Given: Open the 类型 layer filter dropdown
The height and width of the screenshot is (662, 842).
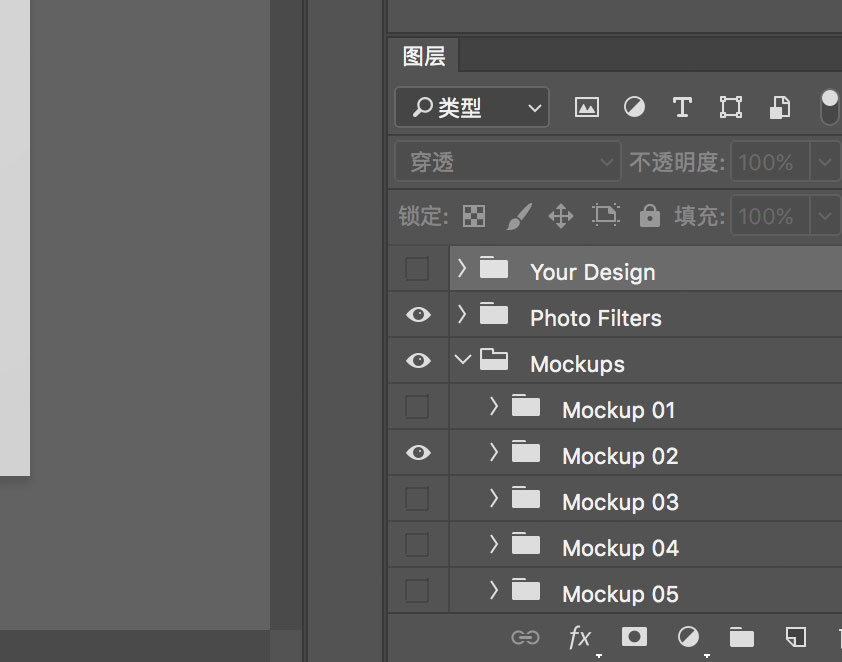Looking at the screenshot, I should pos(471,107).
